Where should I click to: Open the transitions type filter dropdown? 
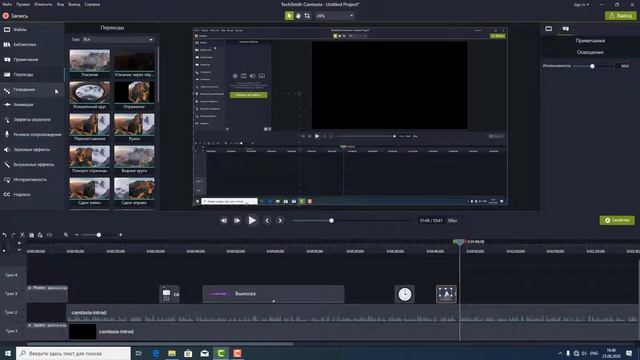(118, 40)
